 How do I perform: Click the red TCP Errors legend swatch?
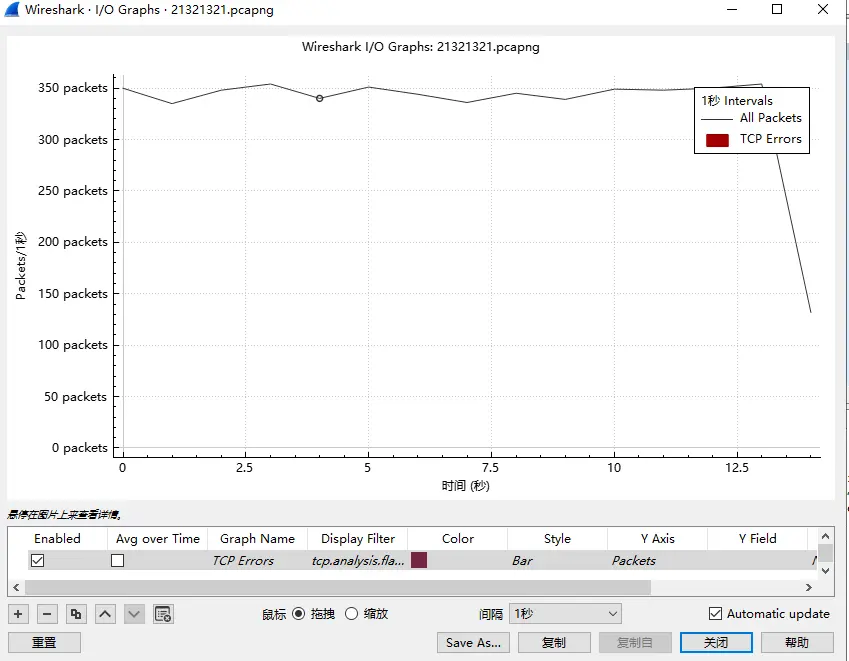(717, 140)
